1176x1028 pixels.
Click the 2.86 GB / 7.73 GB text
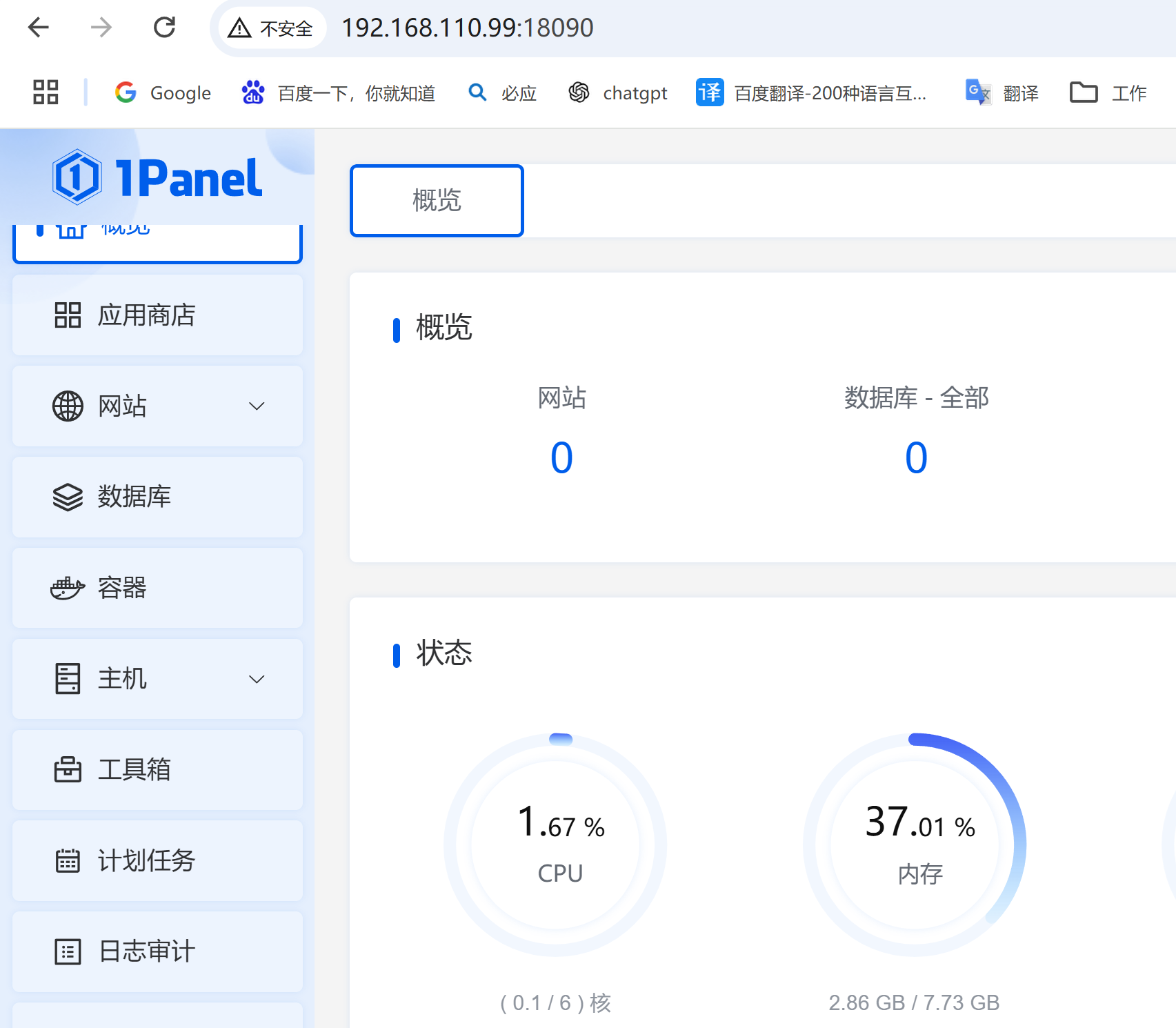click(x=914, y=1002)
